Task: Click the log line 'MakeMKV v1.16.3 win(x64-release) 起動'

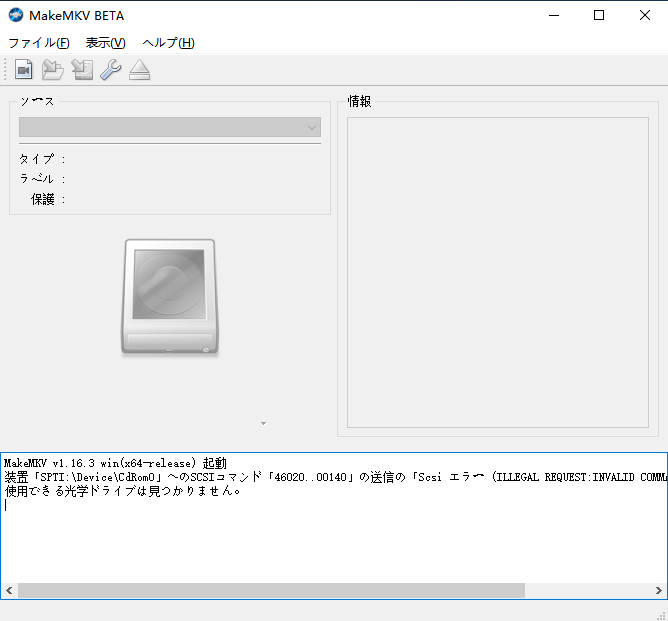Action: [115, 463]
